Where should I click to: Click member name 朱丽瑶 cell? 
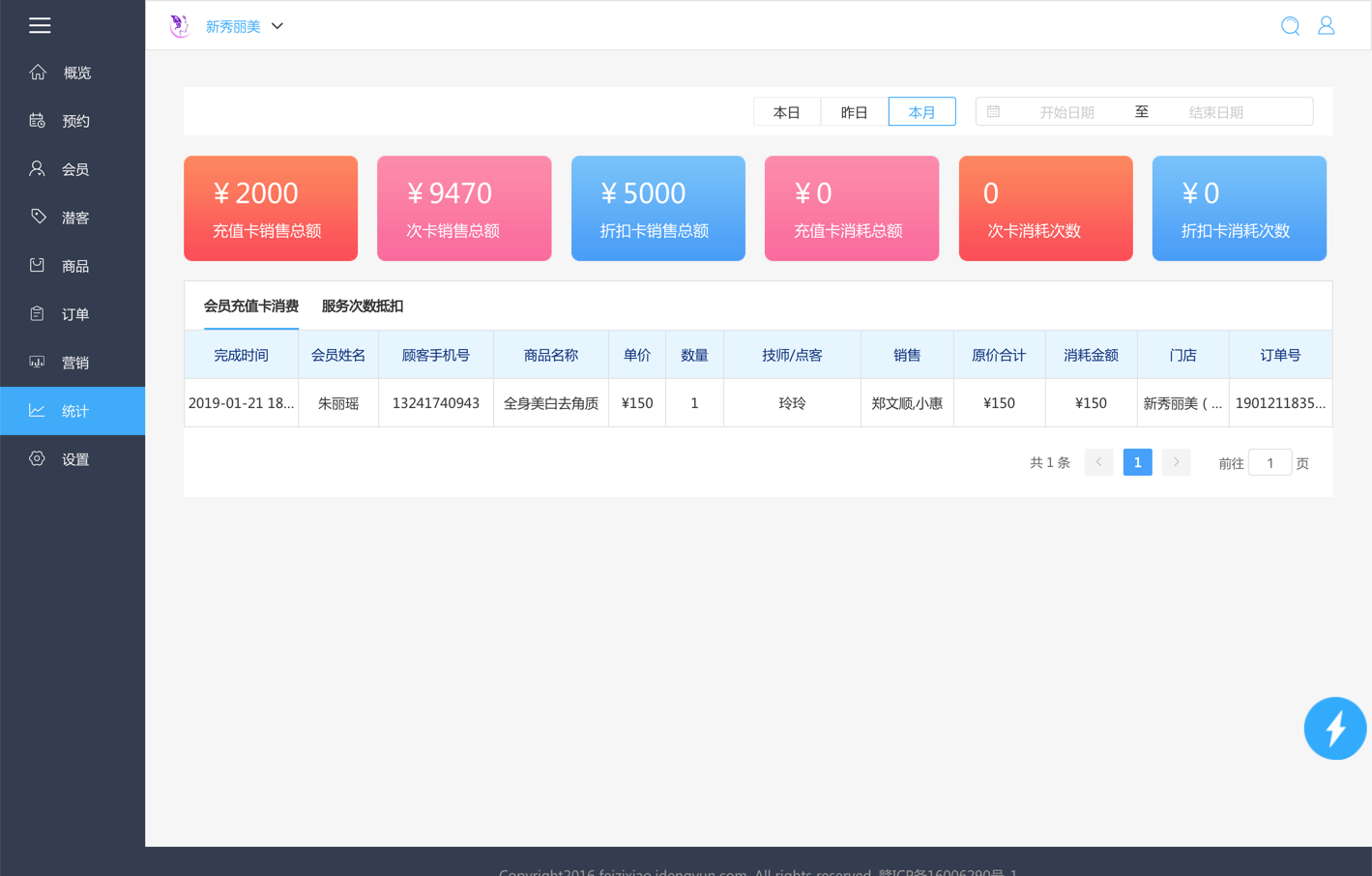[338, 403]
